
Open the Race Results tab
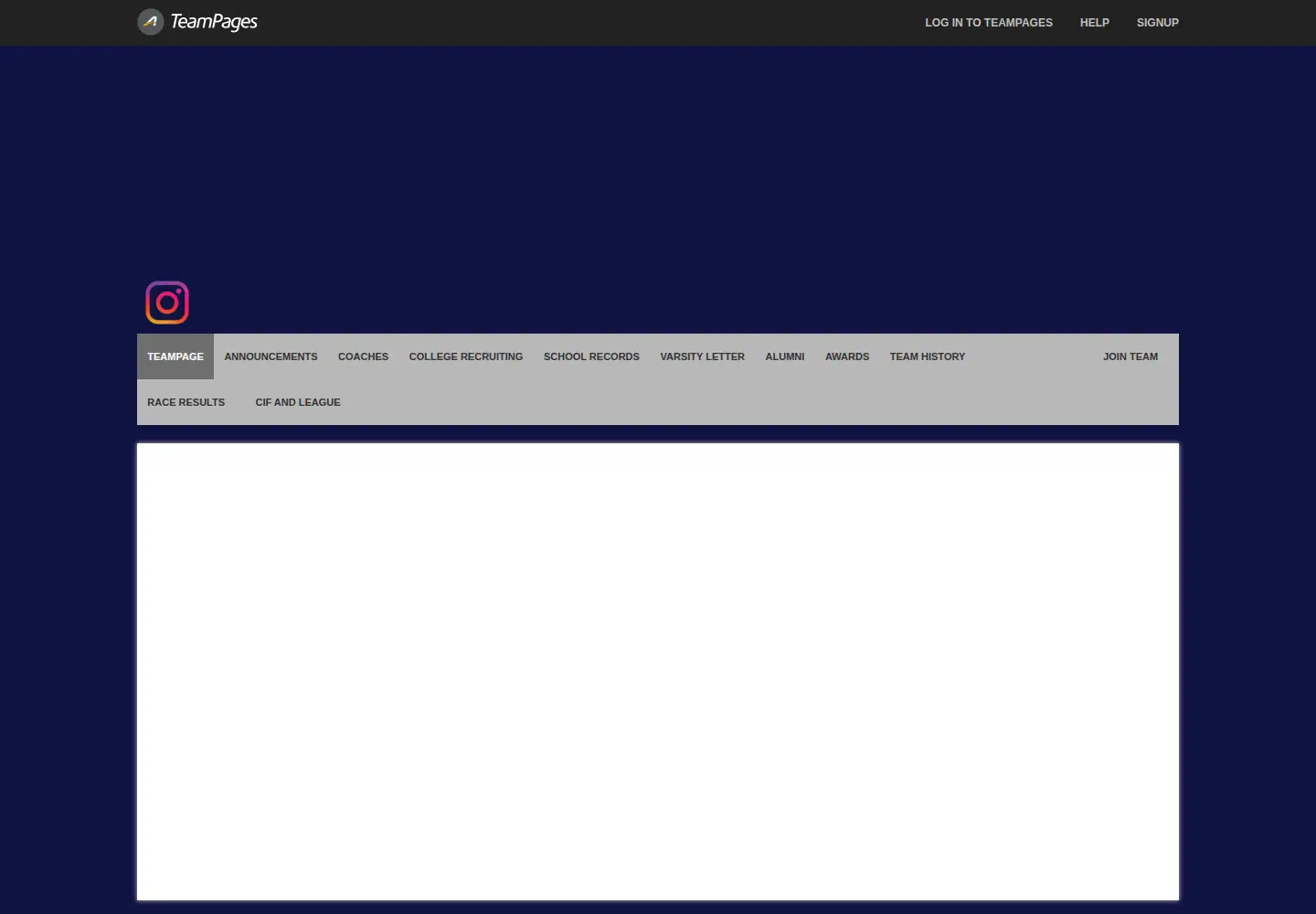[186, 402]
